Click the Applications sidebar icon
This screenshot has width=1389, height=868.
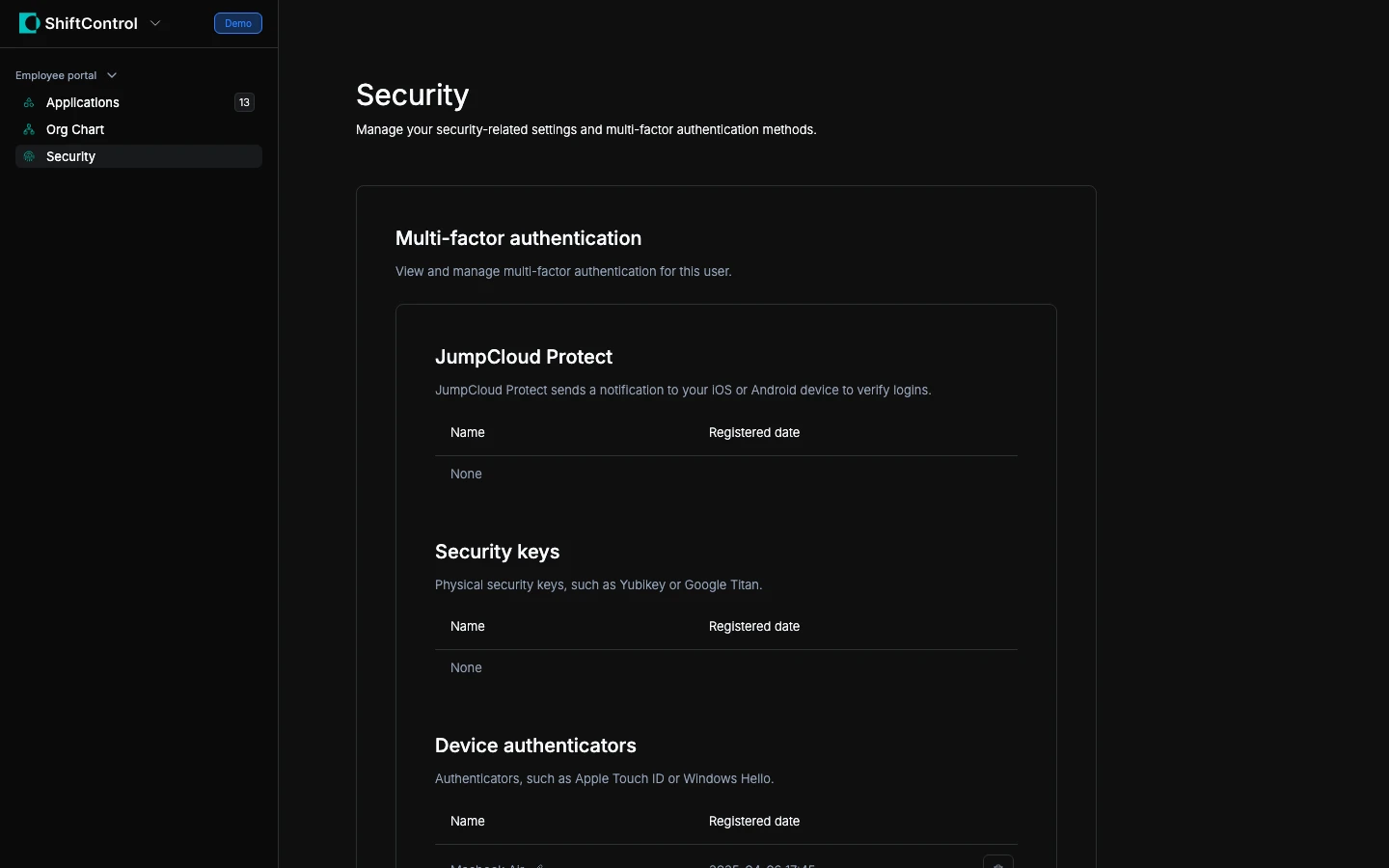click(x=29, y=102)
